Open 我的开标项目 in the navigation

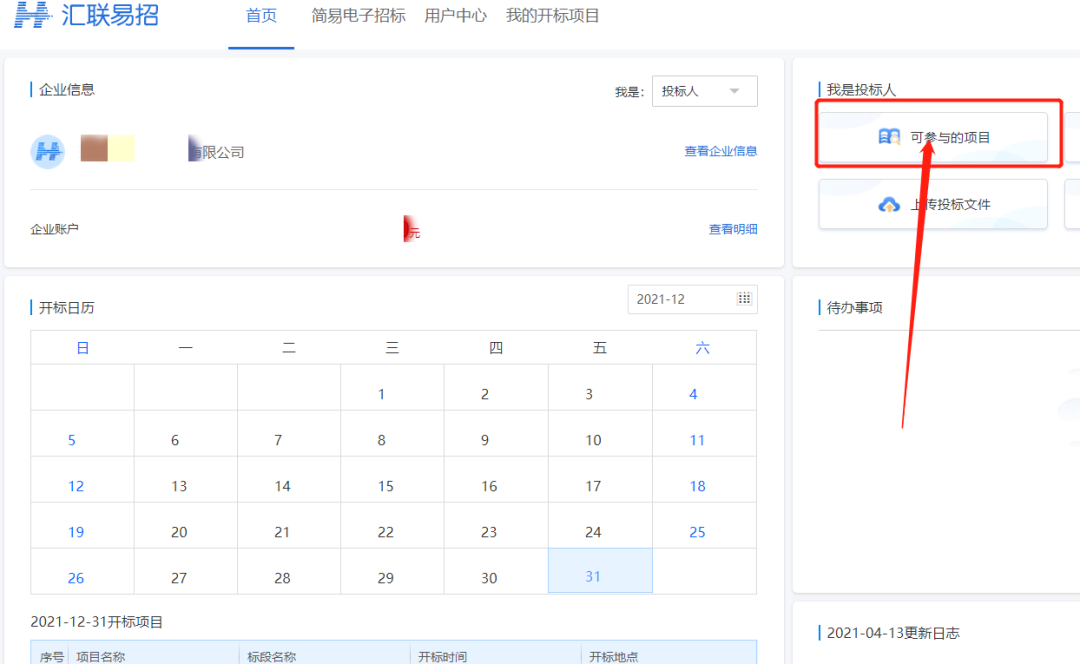pyautogui.click(x=553, y=16)
